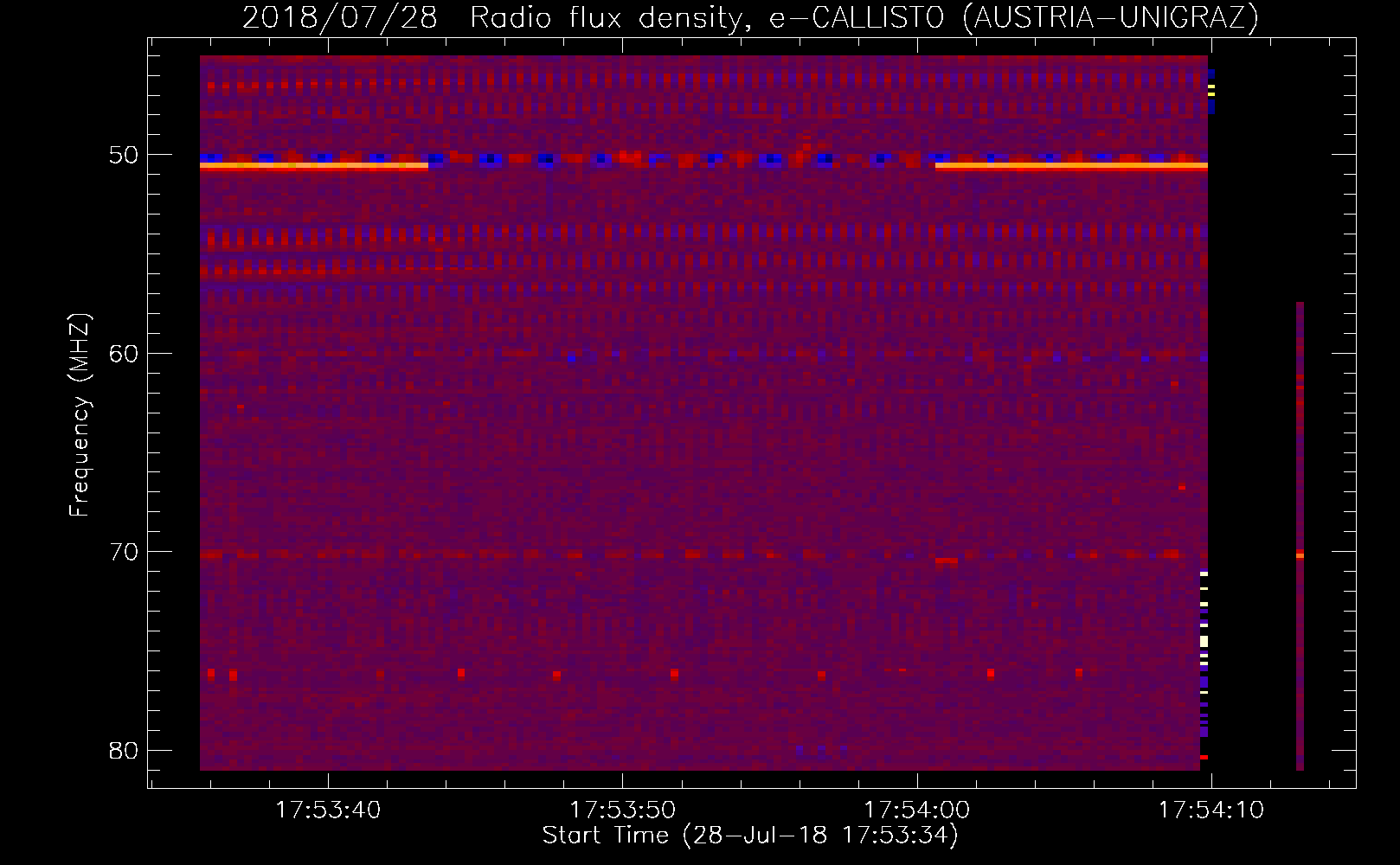Click the 17:53:50 time tick label

622,811
